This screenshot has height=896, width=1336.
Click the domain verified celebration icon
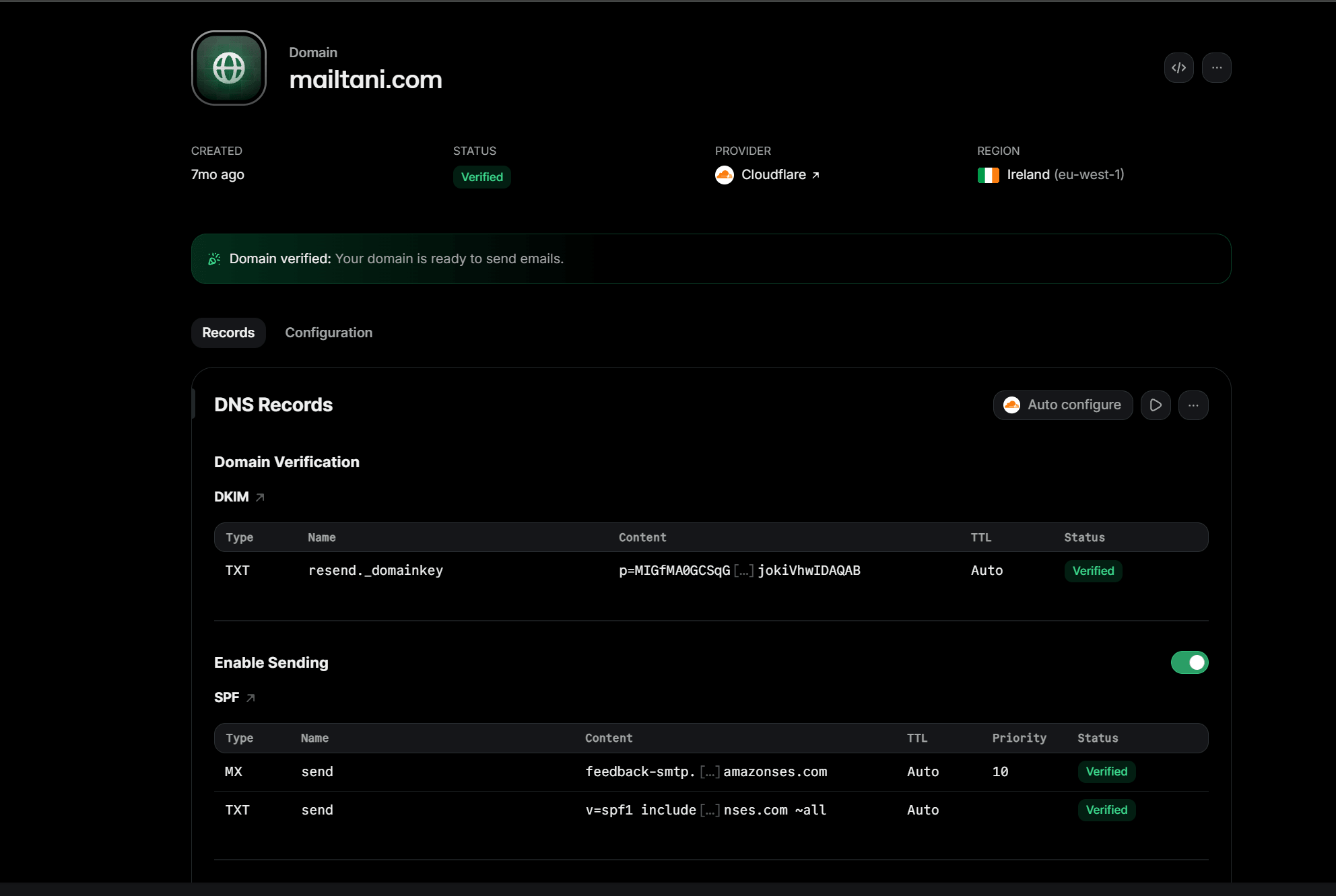coord(214,259)
